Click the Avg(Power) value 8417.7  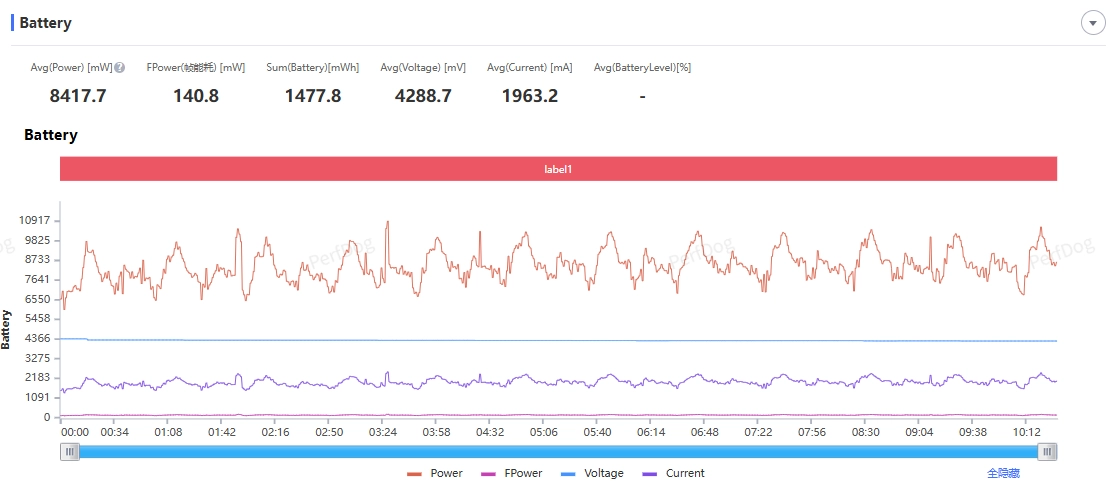78,96
